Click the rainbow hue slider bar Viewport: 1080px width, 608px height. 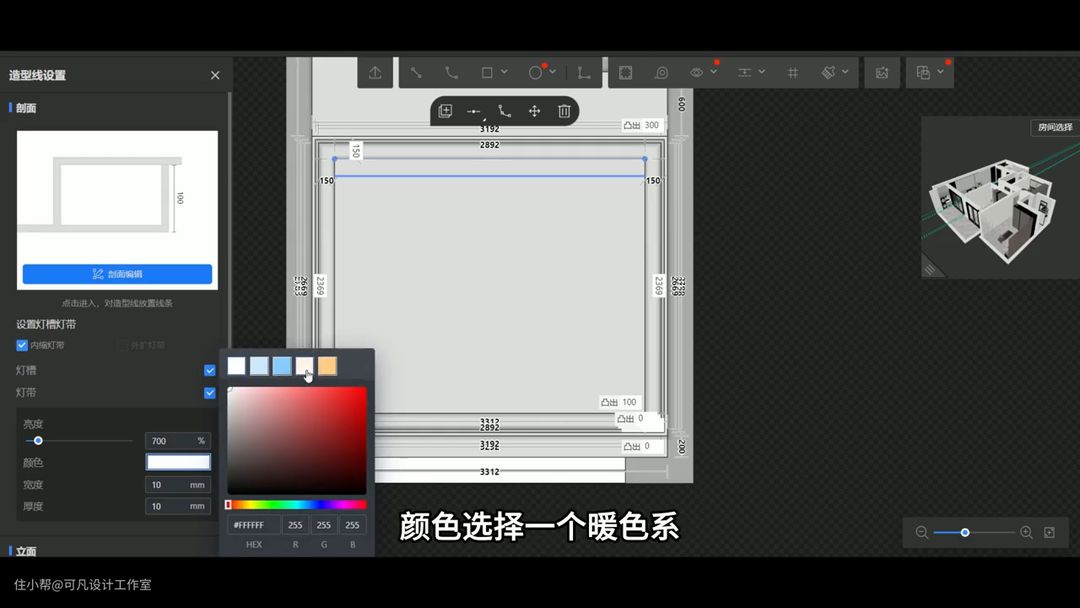297,505
